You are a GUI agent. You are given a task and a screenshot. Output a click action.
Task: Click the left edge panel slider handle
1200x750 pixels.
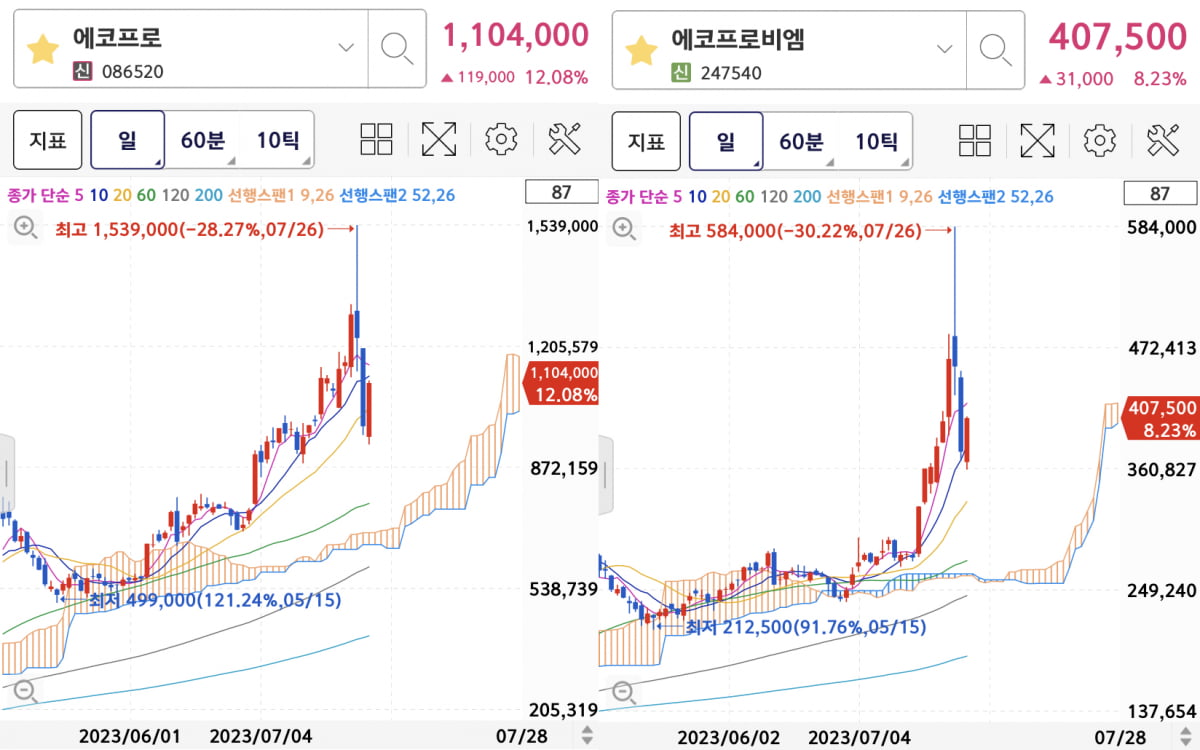6,475
